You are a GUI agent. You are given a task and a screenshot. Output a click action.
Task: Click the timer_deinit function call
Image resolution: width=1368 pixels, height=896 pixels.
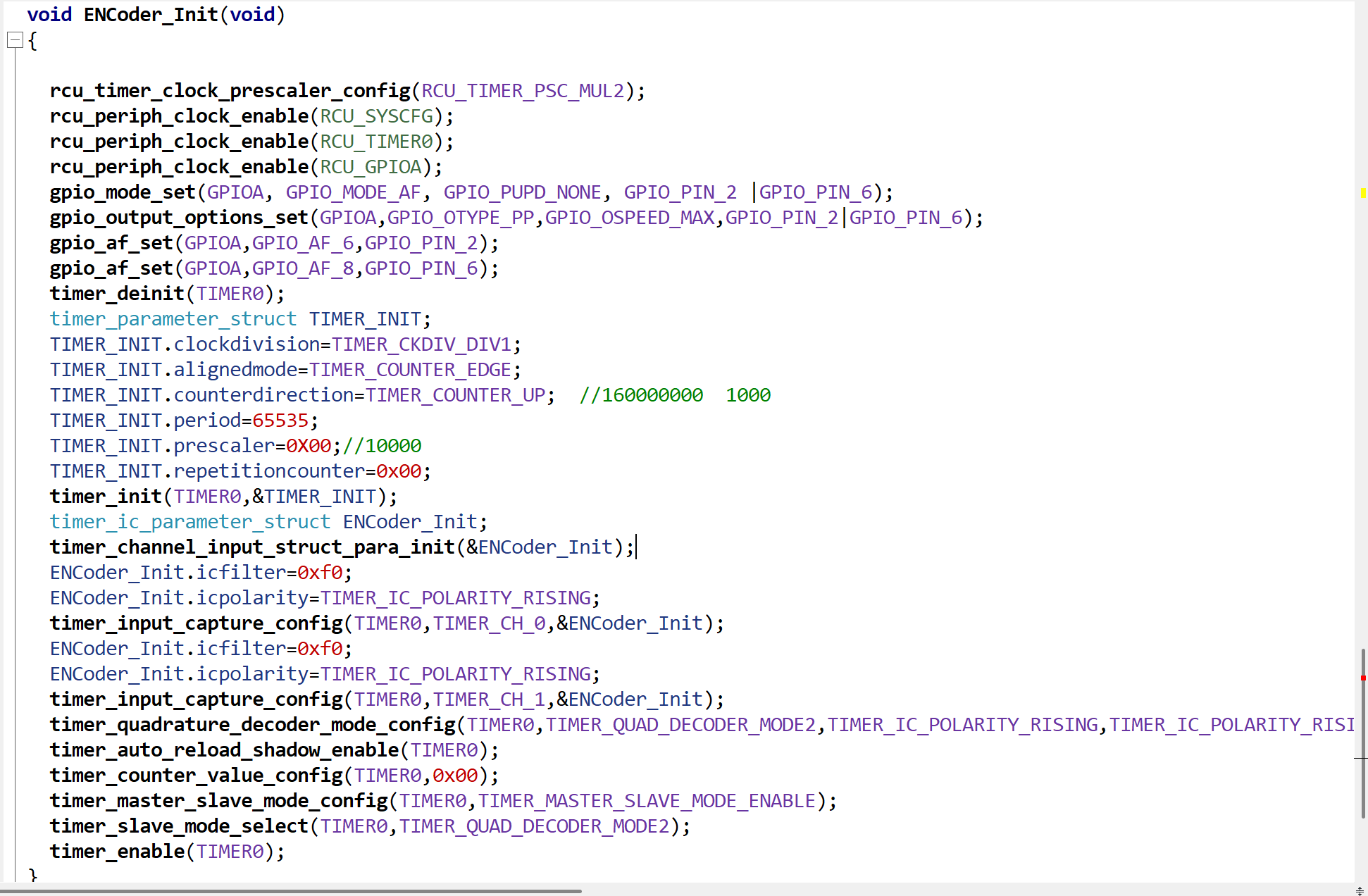tap(117, 294)
